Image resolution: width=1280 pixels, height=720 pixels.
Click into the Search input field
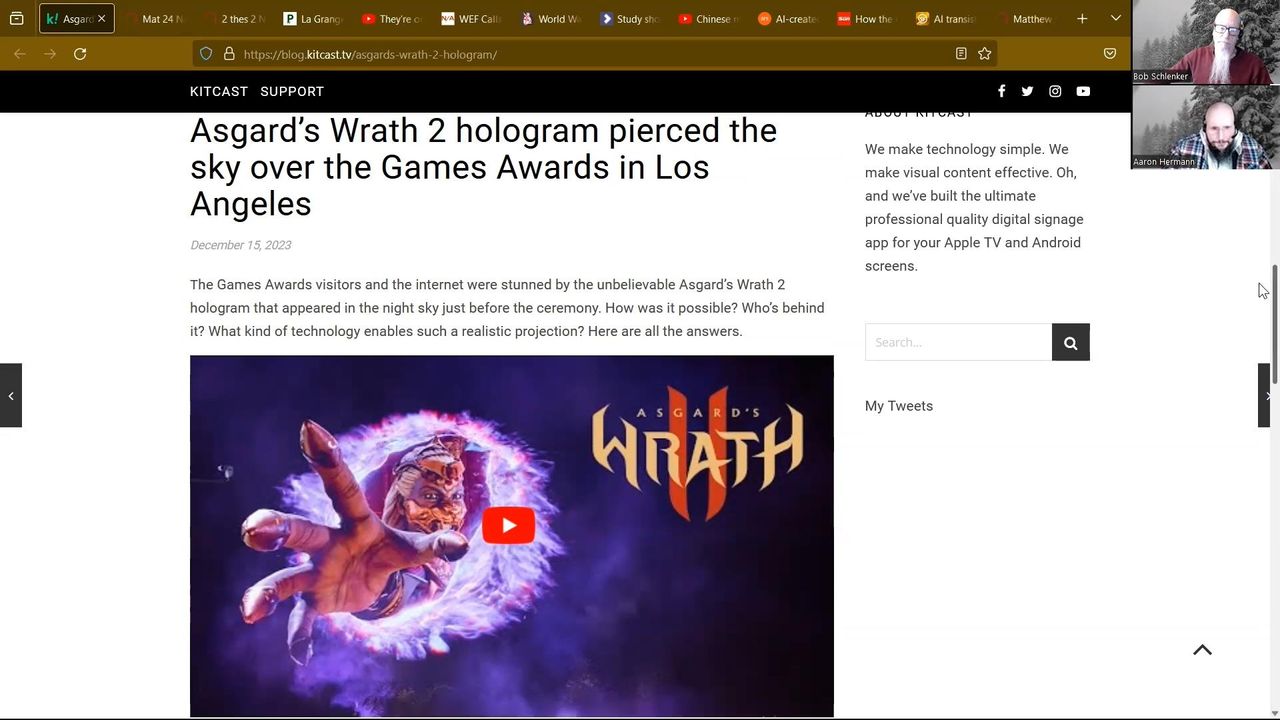[x=958, y=342]
